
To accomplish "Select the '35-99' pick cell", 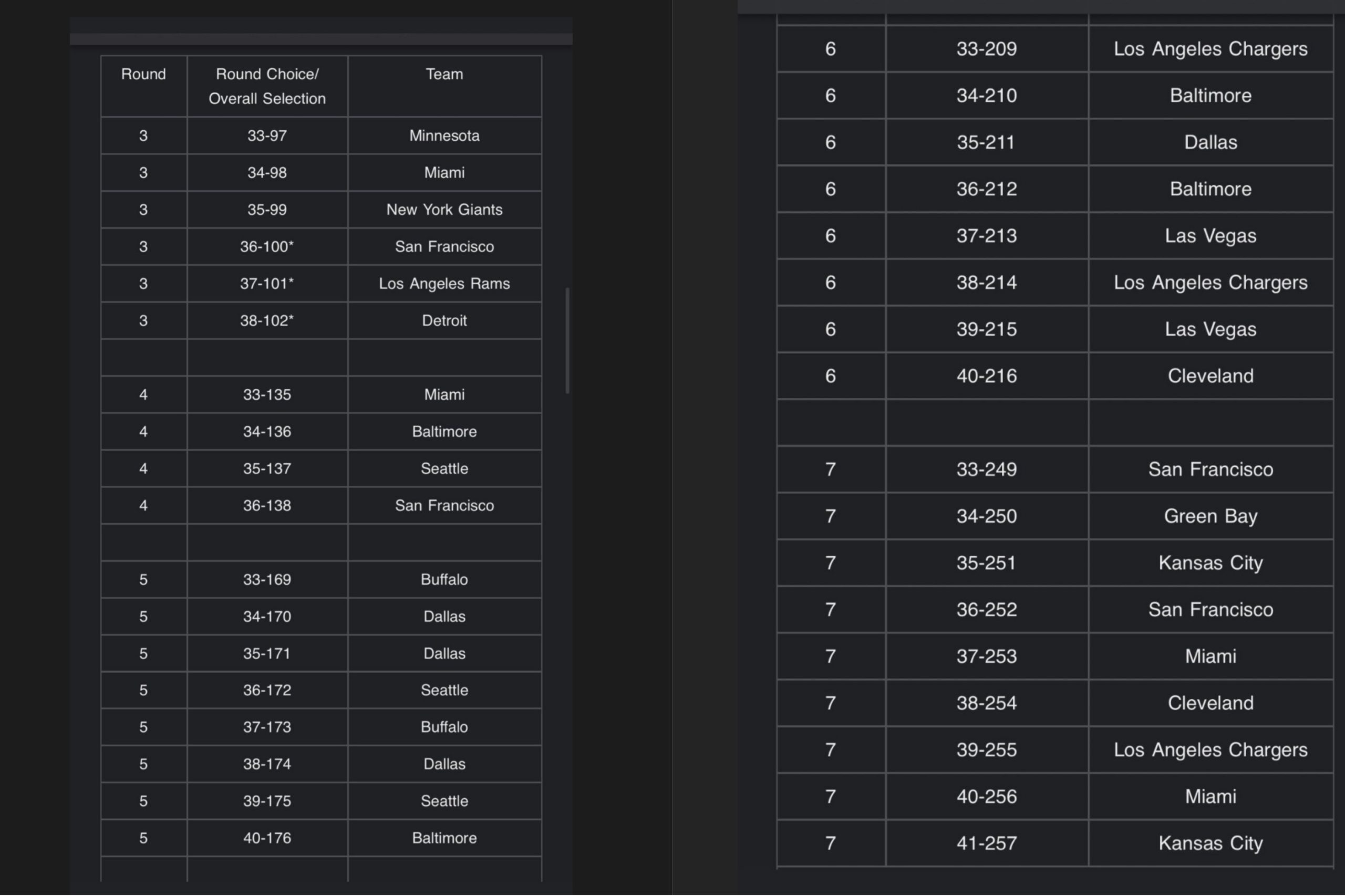I will (x=267, y=210).
